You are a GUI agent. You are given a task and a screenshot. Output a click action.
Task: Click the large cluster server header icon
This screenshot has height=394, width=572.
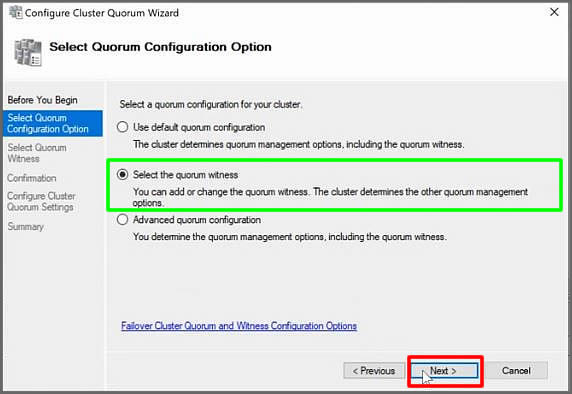pos(28,53)
